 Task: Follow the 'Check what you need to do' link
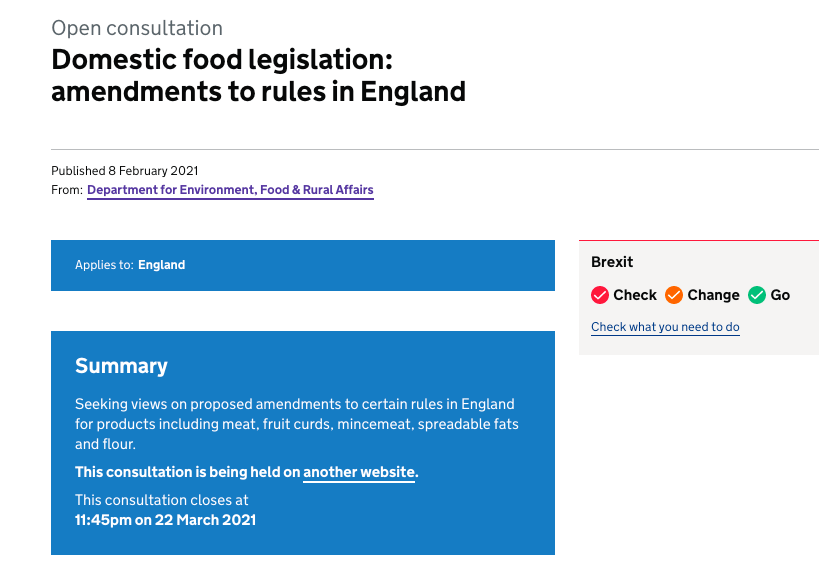[x=665, y=327]
